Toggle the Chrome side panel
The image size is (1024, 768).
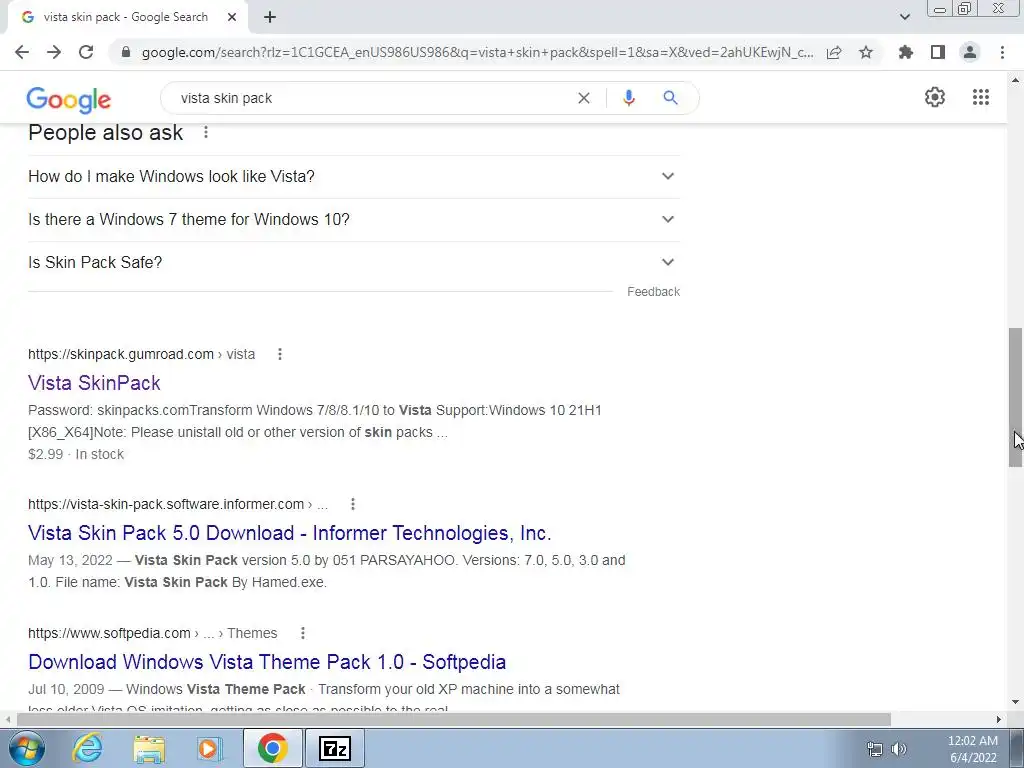click(x=938, y=52)
